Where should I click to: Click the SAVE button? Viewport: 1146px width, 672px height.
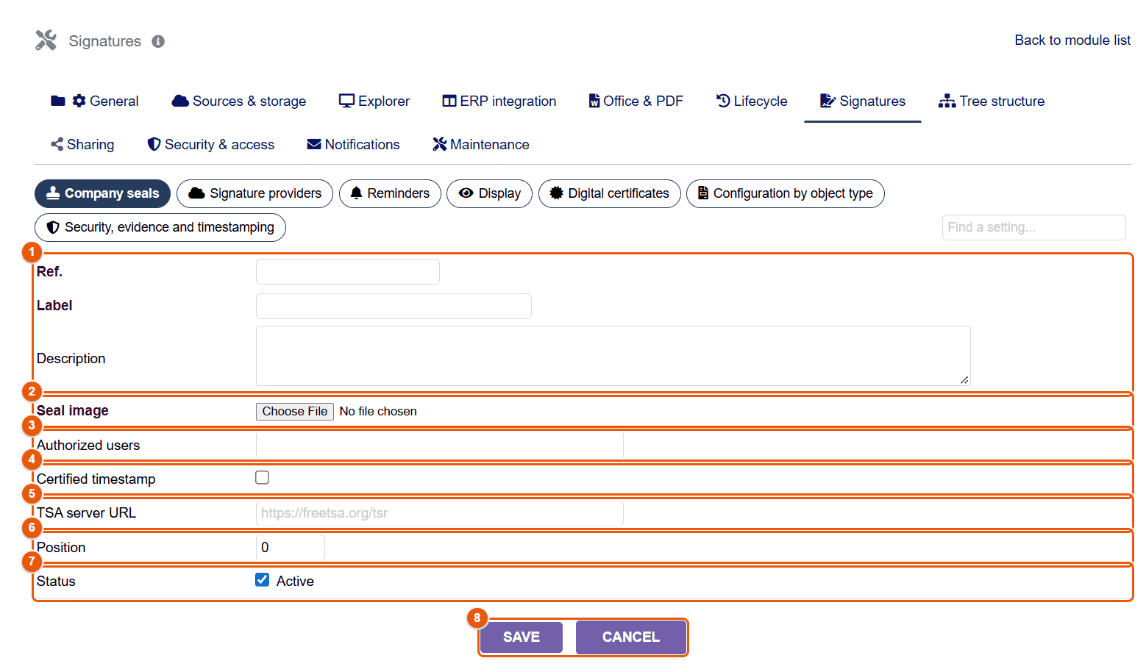tap(522, 637)
